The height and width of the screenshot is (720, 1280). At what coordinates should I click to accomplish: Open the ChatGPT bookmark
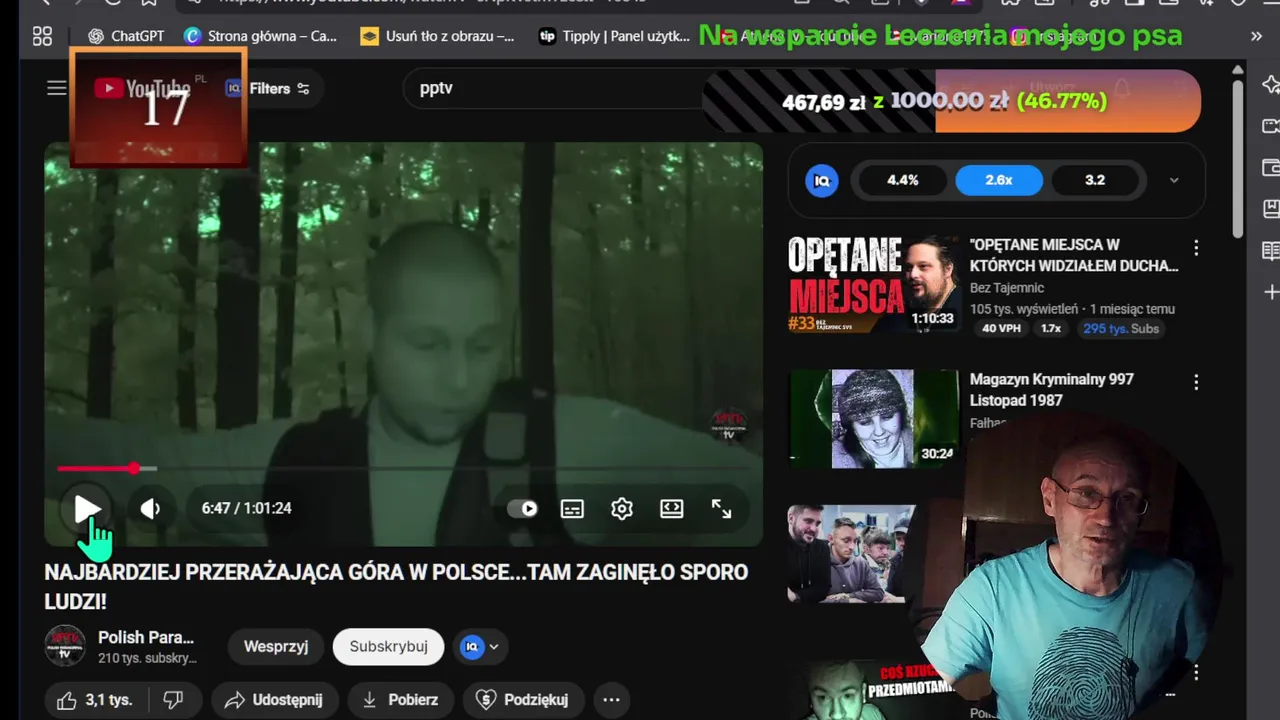pos(126,36)
